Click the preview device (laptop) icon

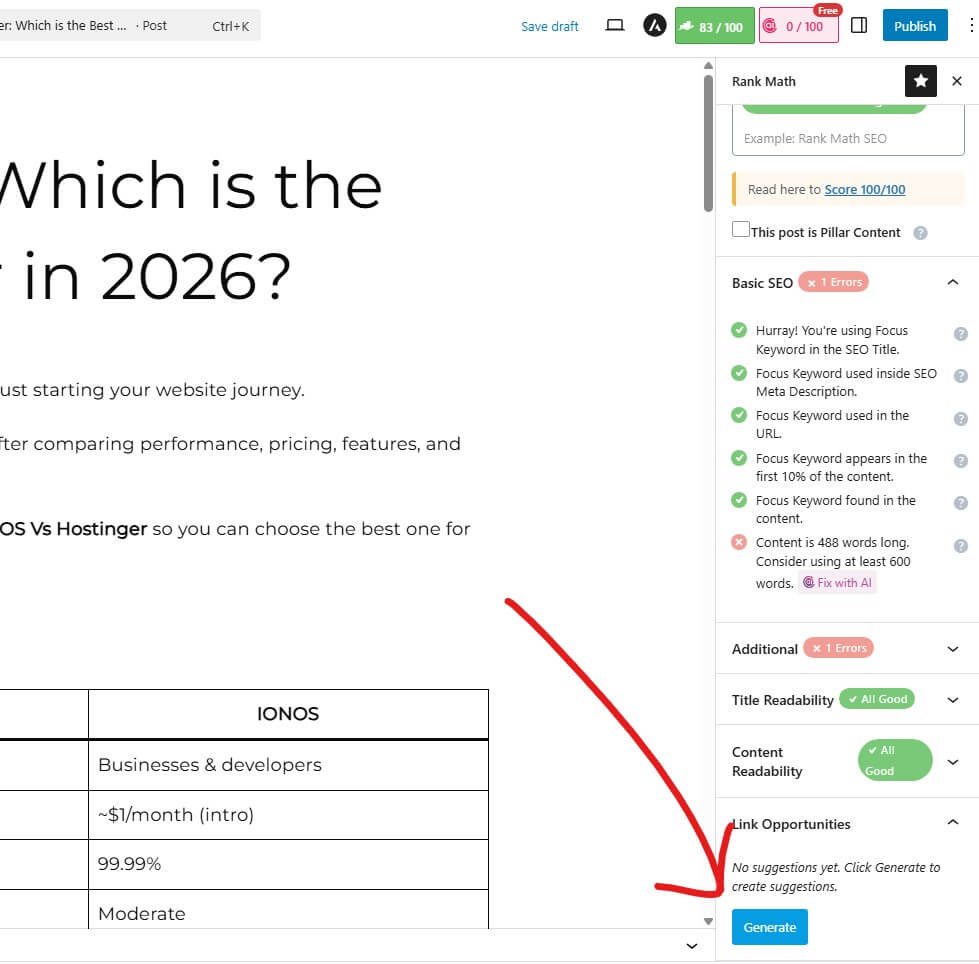pos(614,26)
